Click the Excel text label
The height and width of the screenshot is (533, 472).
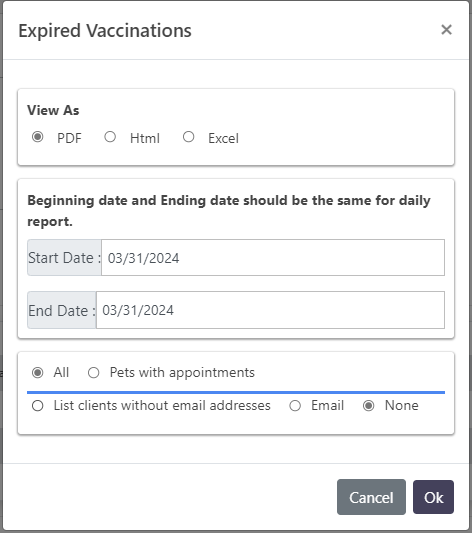tap(224, 138)
